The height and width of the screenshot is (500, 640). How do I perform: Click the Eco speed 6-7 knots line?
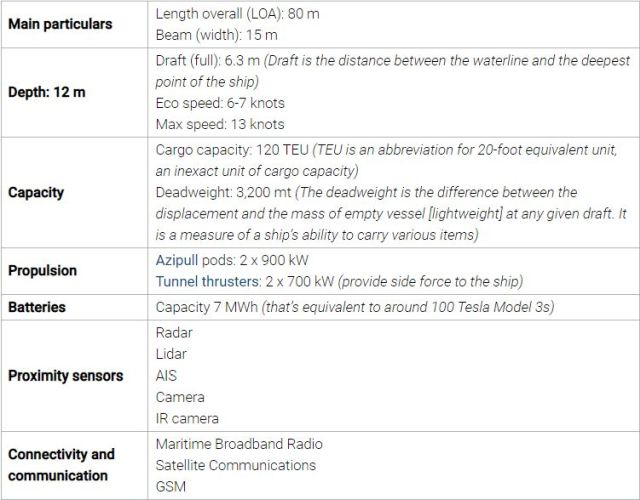pos(220,103)
